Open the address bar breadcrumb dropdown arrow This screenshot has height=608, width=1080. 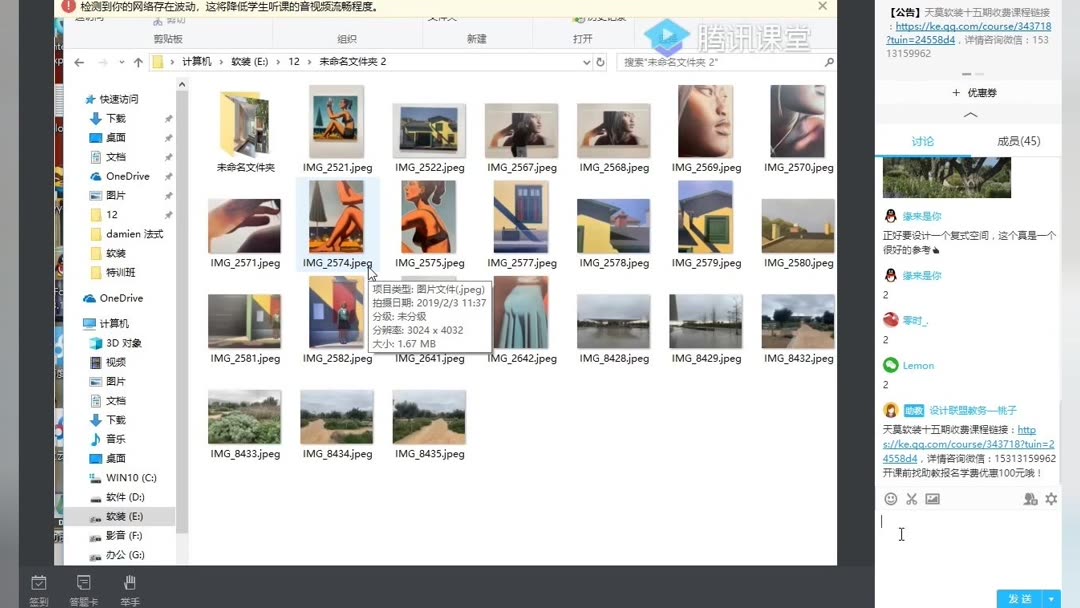[x=587, y=62]
